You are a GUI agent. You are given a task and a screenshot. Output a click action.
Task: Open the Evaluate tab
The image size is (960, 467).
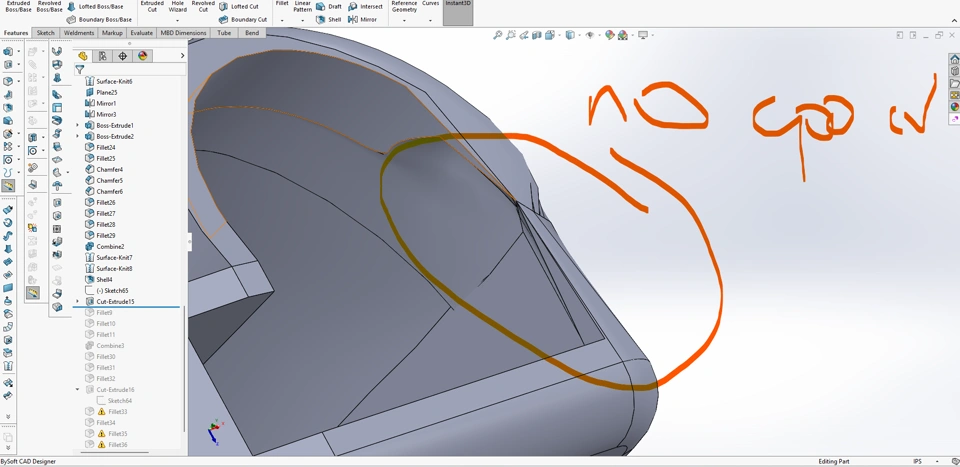click(141, 33)
